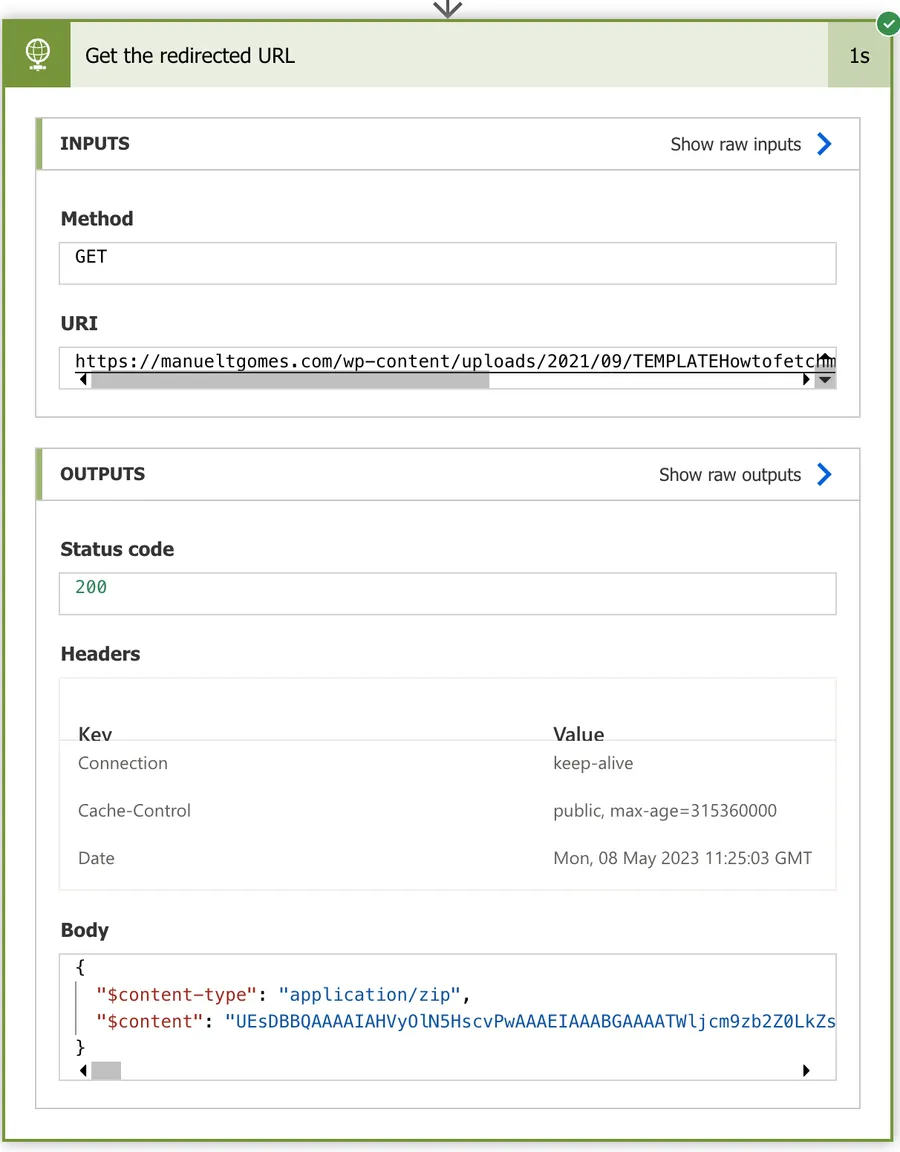Click the URI scrollbar left arrow
Screen dimensions: 900x1152
coord(83,380)
